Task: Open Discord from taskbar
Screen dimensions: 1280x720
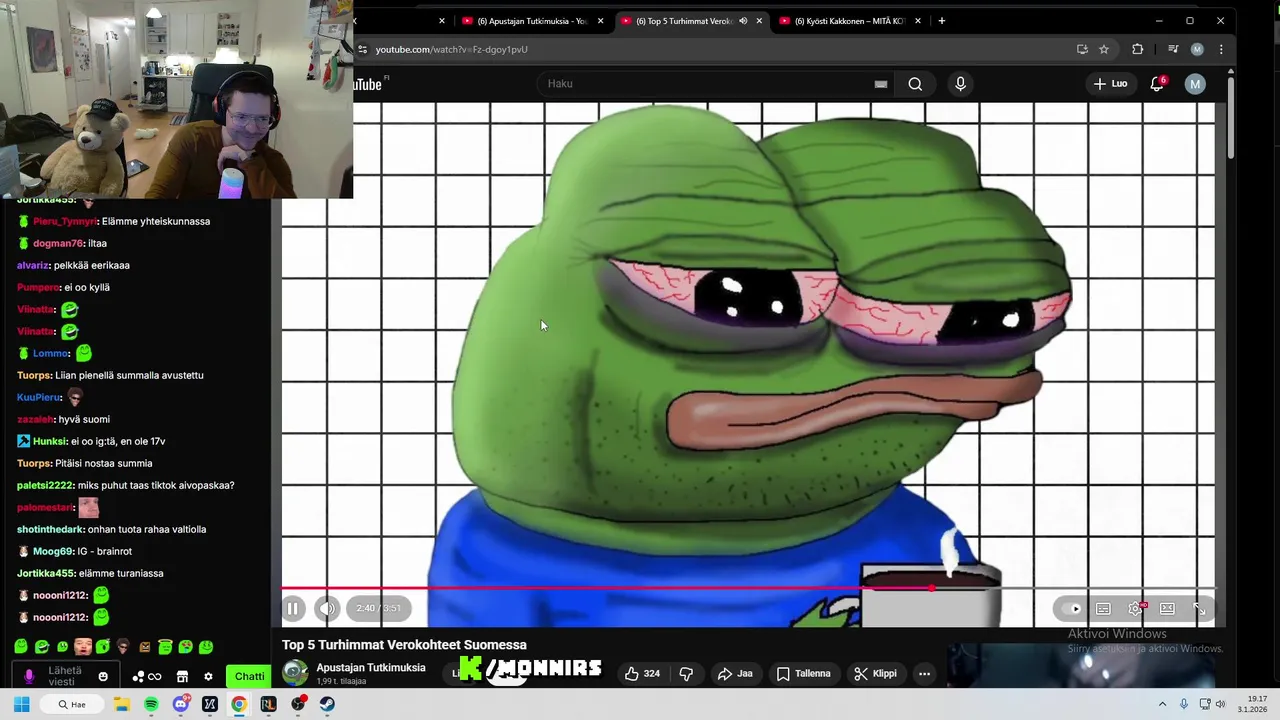Action: (180, 704)
